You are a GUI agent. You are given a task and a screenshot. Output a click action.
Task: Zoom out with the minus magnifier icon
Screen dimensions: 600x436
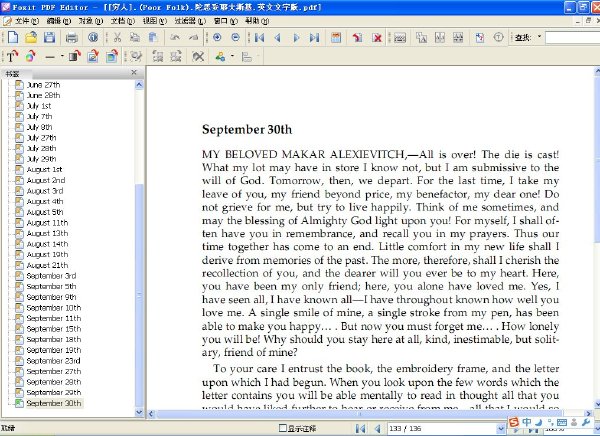pos(235,37)
